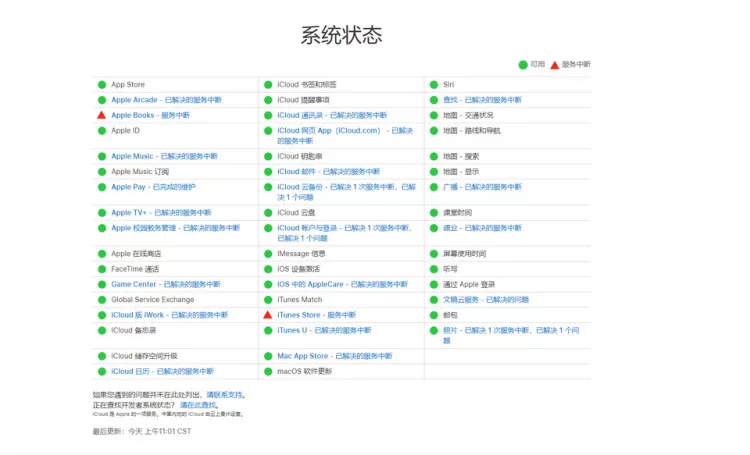Screen dimensions: 750x455
Task: Click the 屏幕使用时间 service name
Action: 464,254
